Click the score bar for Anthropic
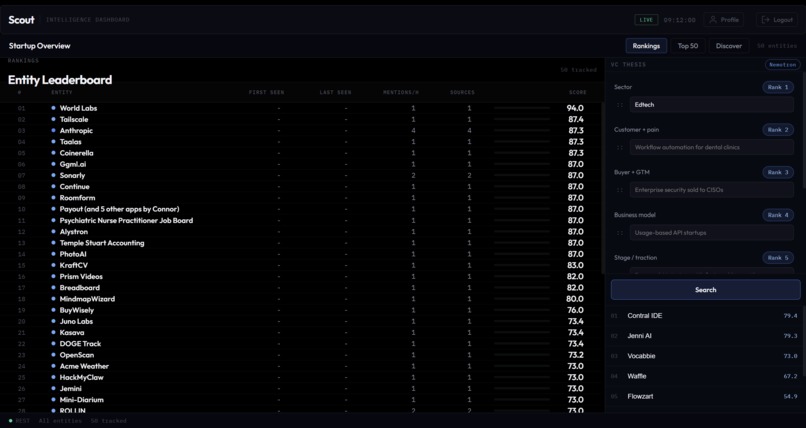 coord(522,131)
